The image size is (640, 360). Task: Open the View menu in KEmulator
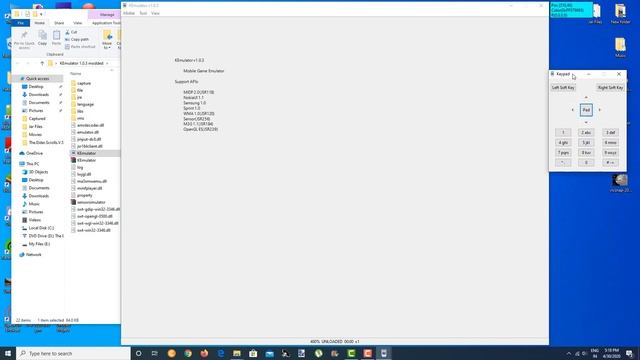coord(155,13)
